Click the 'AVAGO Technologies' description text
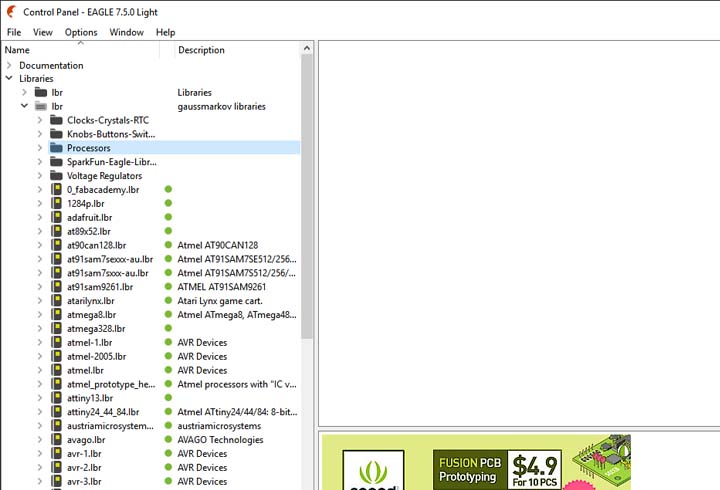The image size is (720, 490). 220,439
